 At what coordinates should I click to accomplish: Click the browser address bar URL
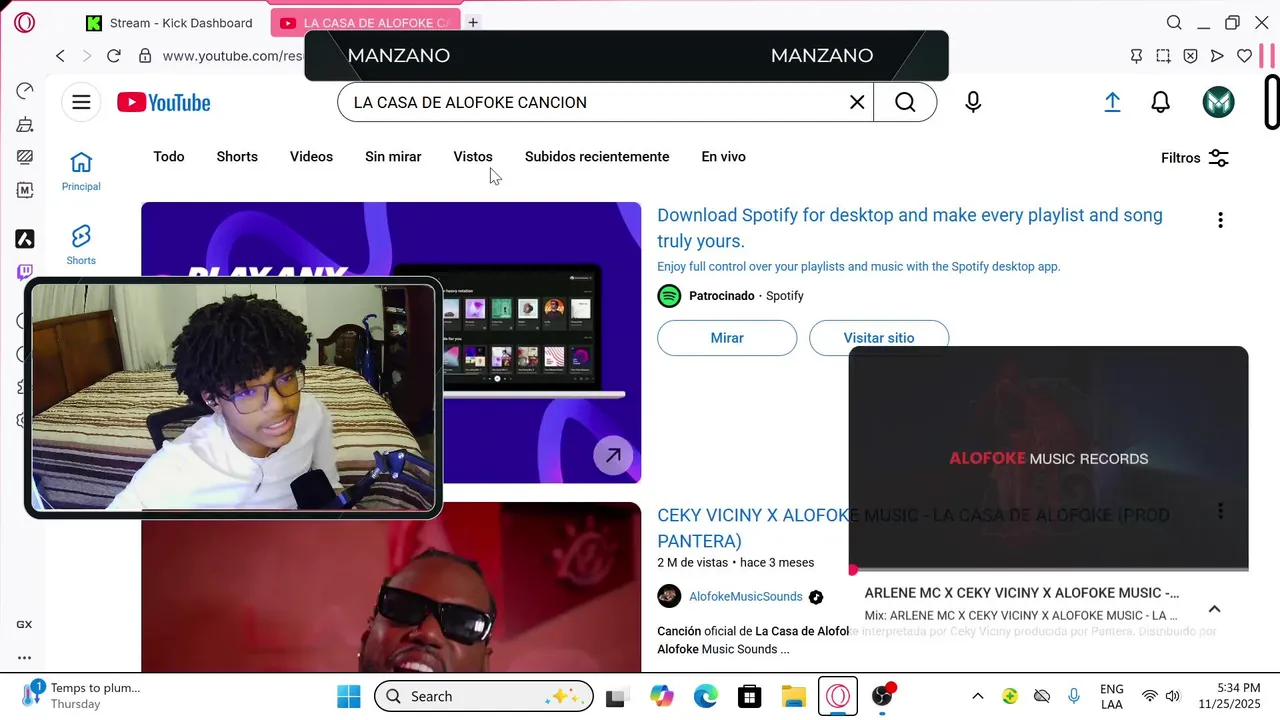tap(232, 56)
